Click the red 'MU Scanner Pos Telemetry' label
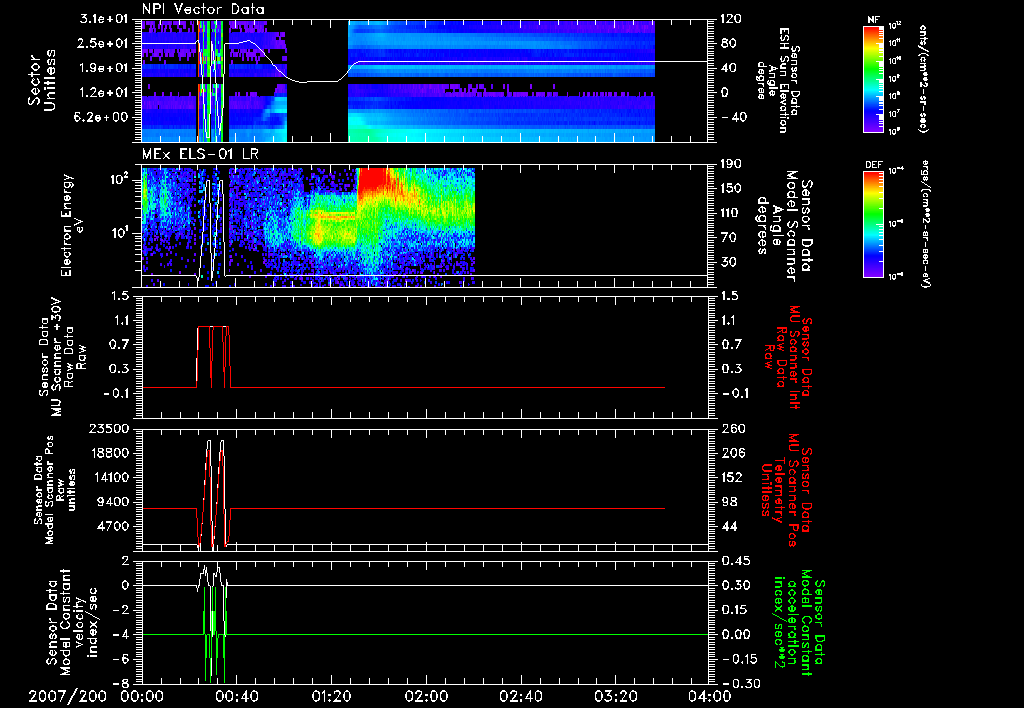 786,490
